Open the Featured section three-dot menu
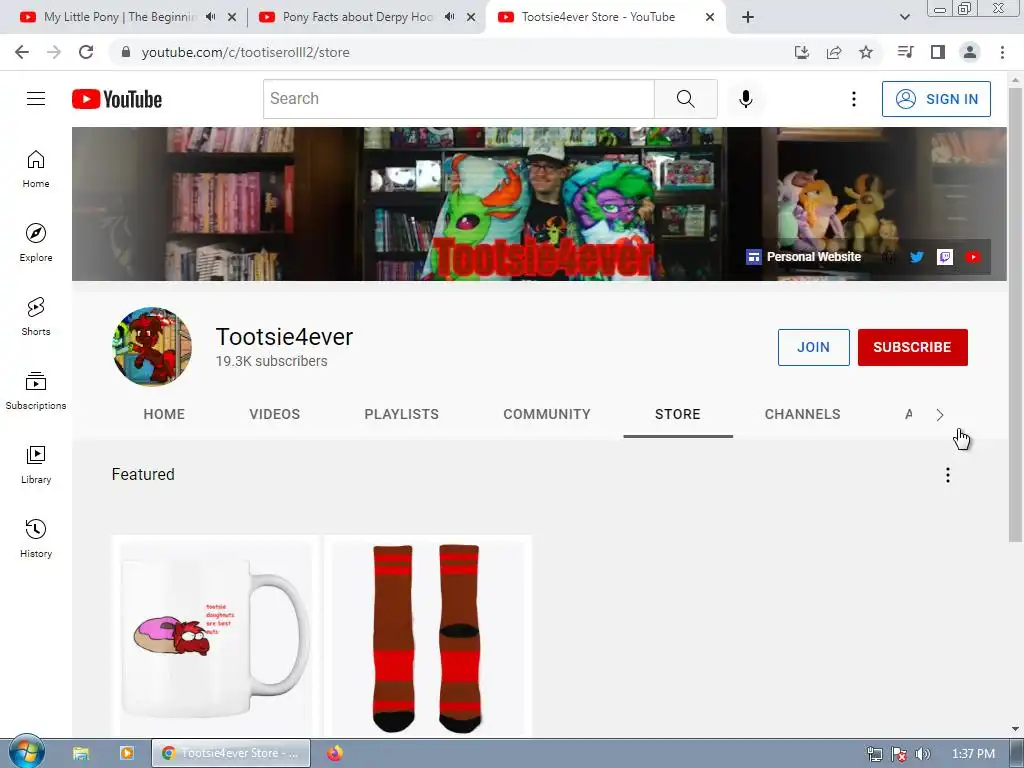This screenshot has width=1024, height=768. click(x=948, y=475)
